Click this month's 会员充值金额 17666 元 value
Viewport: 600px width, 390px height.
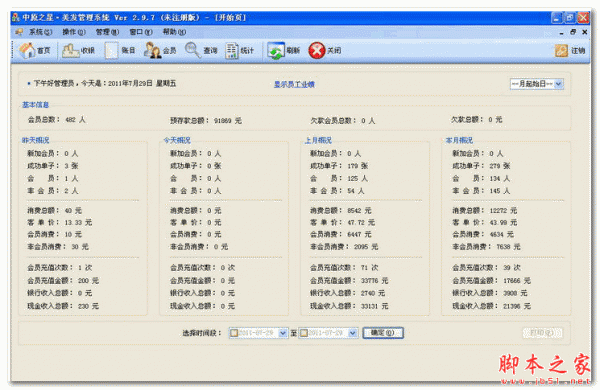coord(491,281)
